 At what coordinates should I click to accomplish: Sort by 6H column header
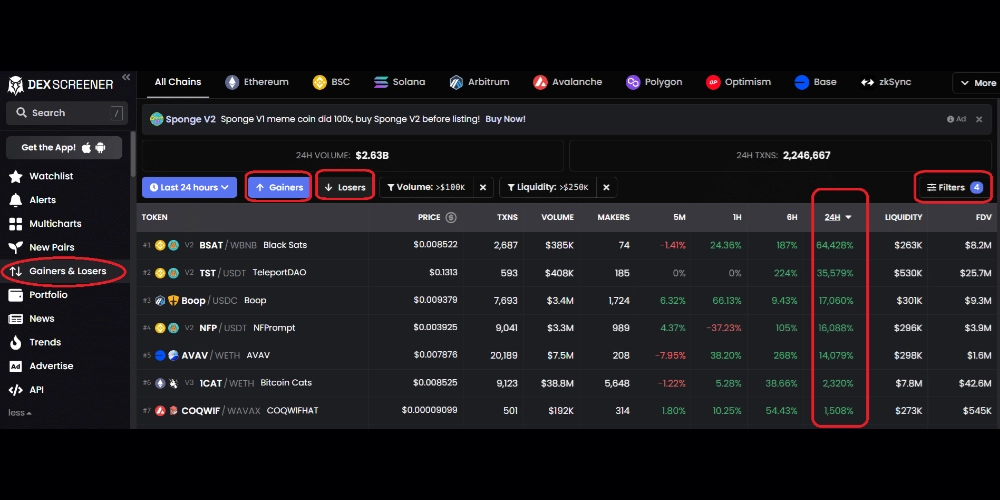[791, 217]
